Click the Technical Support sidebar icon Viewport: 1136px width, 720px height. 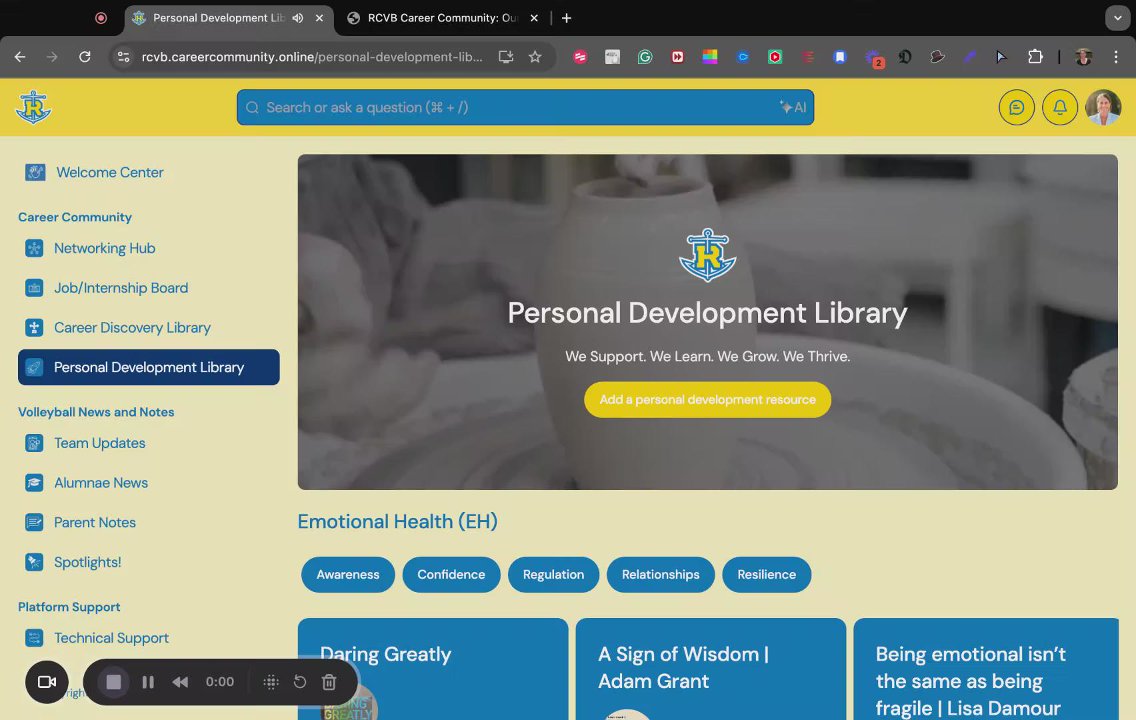(34, 638)
